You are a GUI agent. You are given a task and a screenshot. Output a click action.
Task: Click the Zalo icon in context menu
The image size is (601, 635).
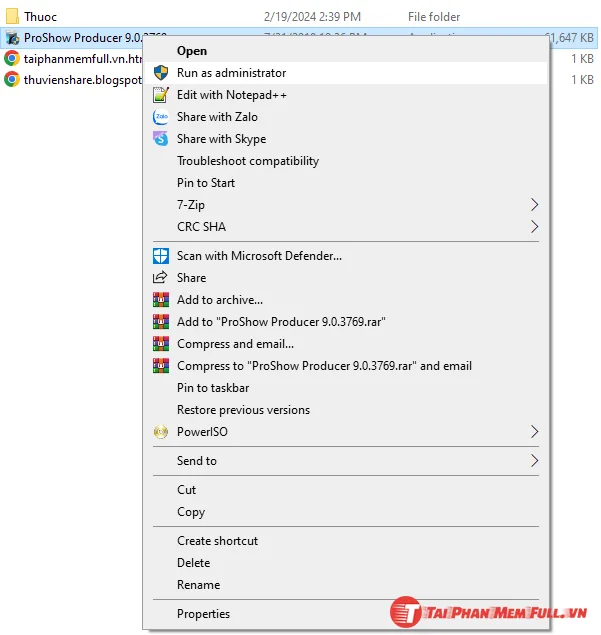click(161, 117)
